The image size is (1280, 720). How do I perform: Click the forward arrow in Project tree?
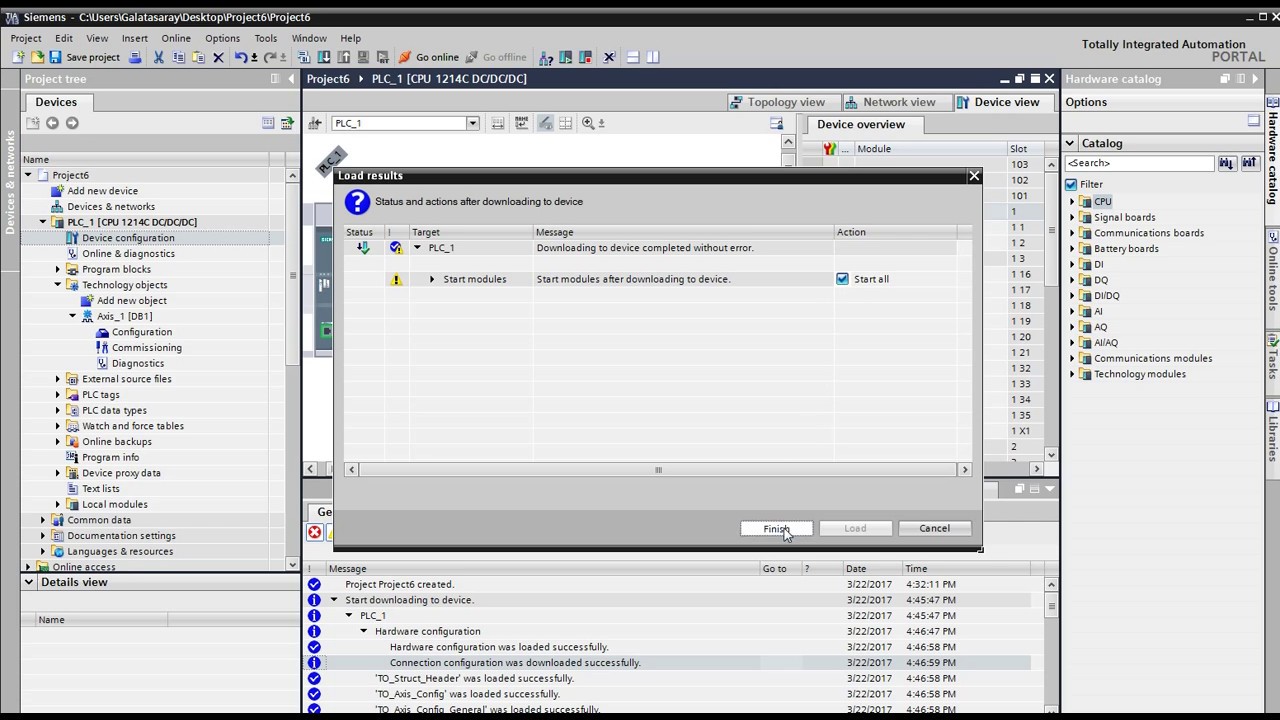pyautogui.click(x=72, y=123)
